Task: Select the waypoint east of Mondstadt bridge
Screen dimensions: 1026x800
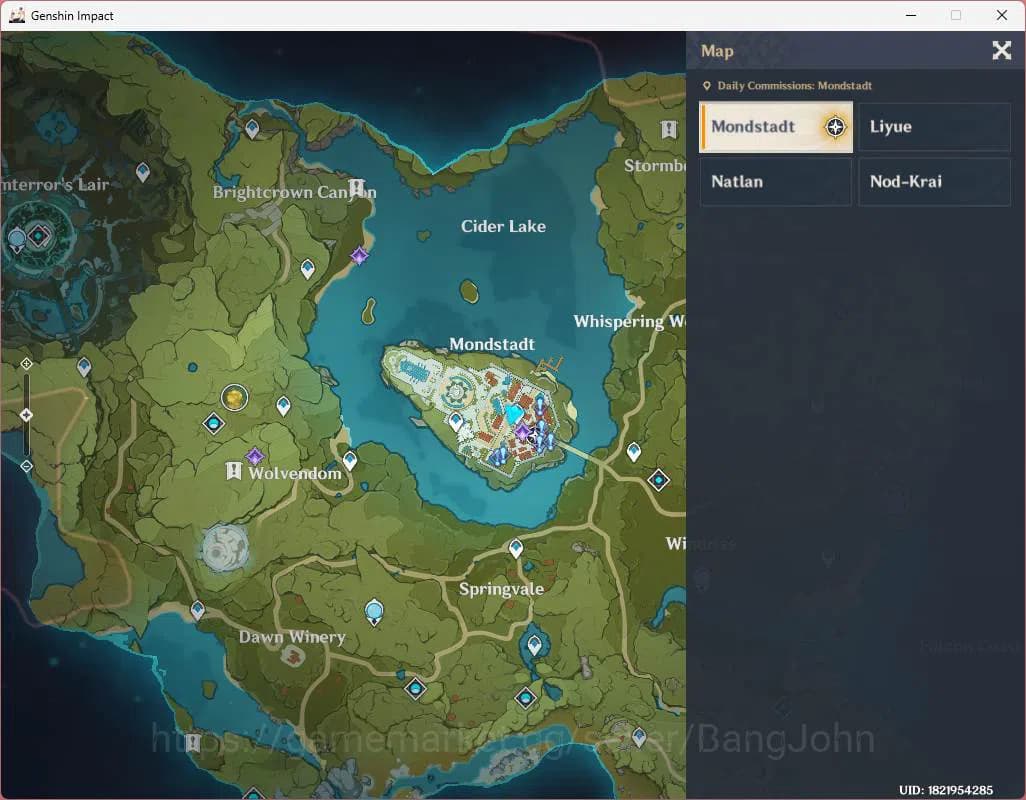Action: coord(633,451)
